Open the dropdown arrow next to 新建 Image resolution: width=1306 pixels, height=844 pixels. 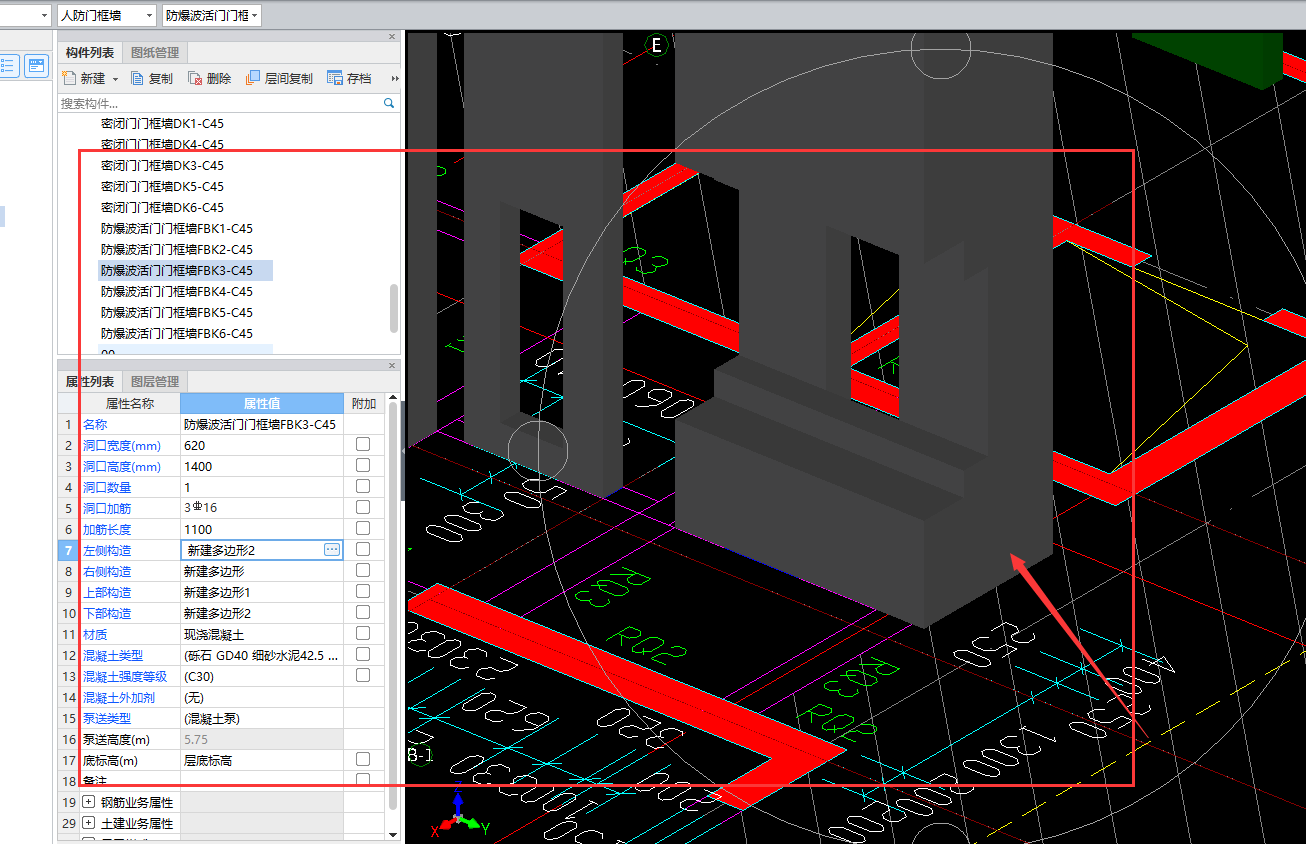coord(115,79)
